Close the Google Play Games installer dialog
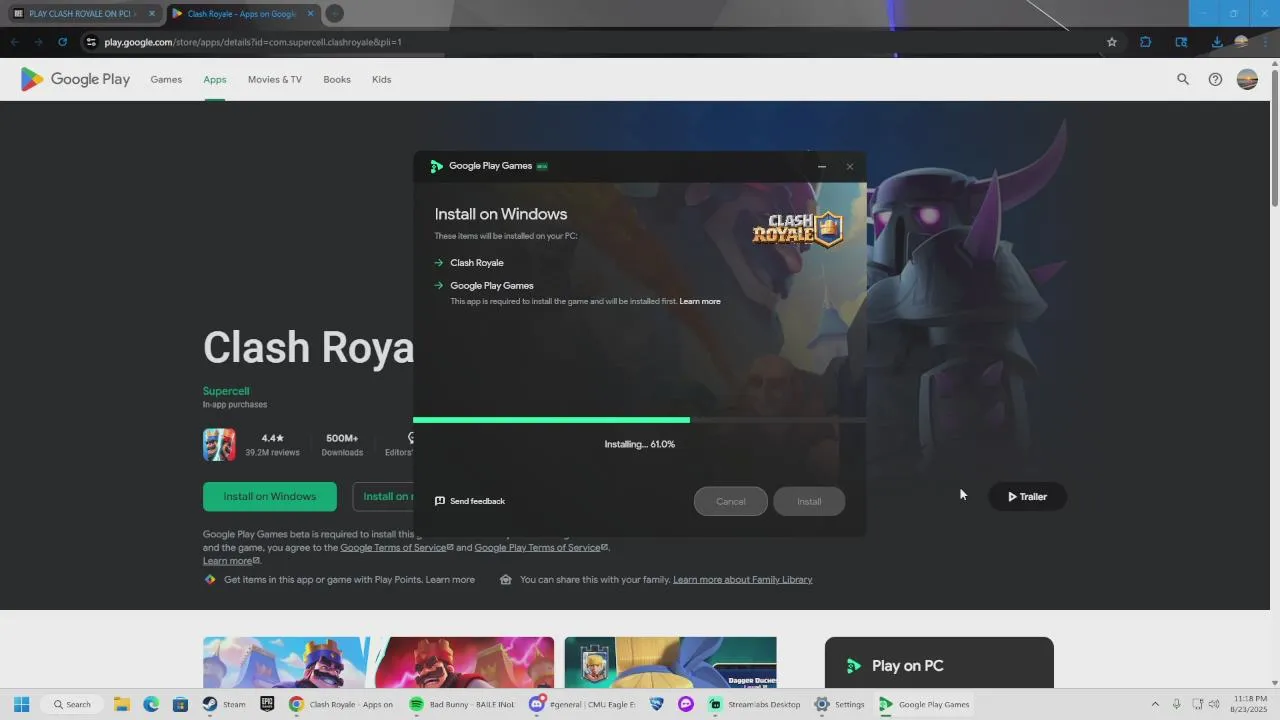The width and height of the screenshot is (1280, 720). pyautogui.click(x=850, y=166)
